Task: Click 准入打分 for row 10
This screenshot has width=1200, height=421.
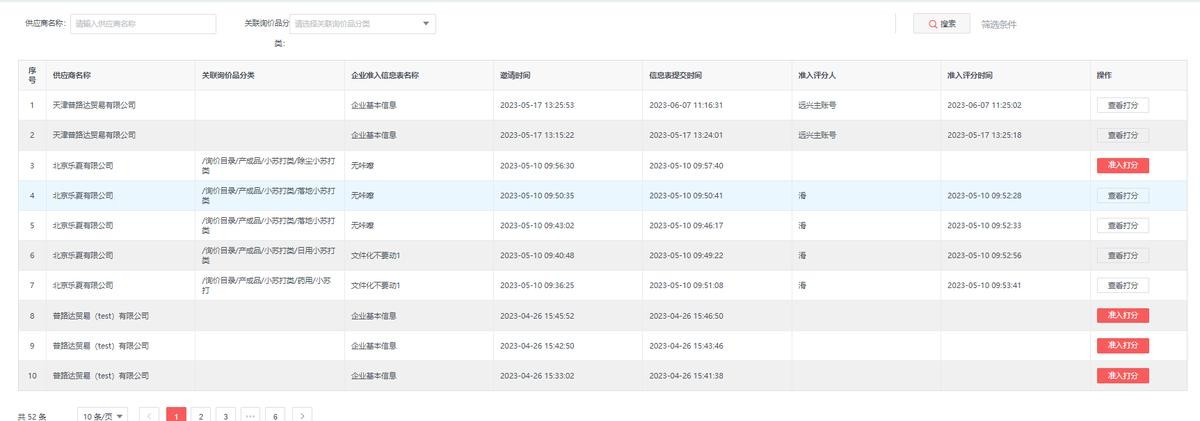Action: [1122, 375]
